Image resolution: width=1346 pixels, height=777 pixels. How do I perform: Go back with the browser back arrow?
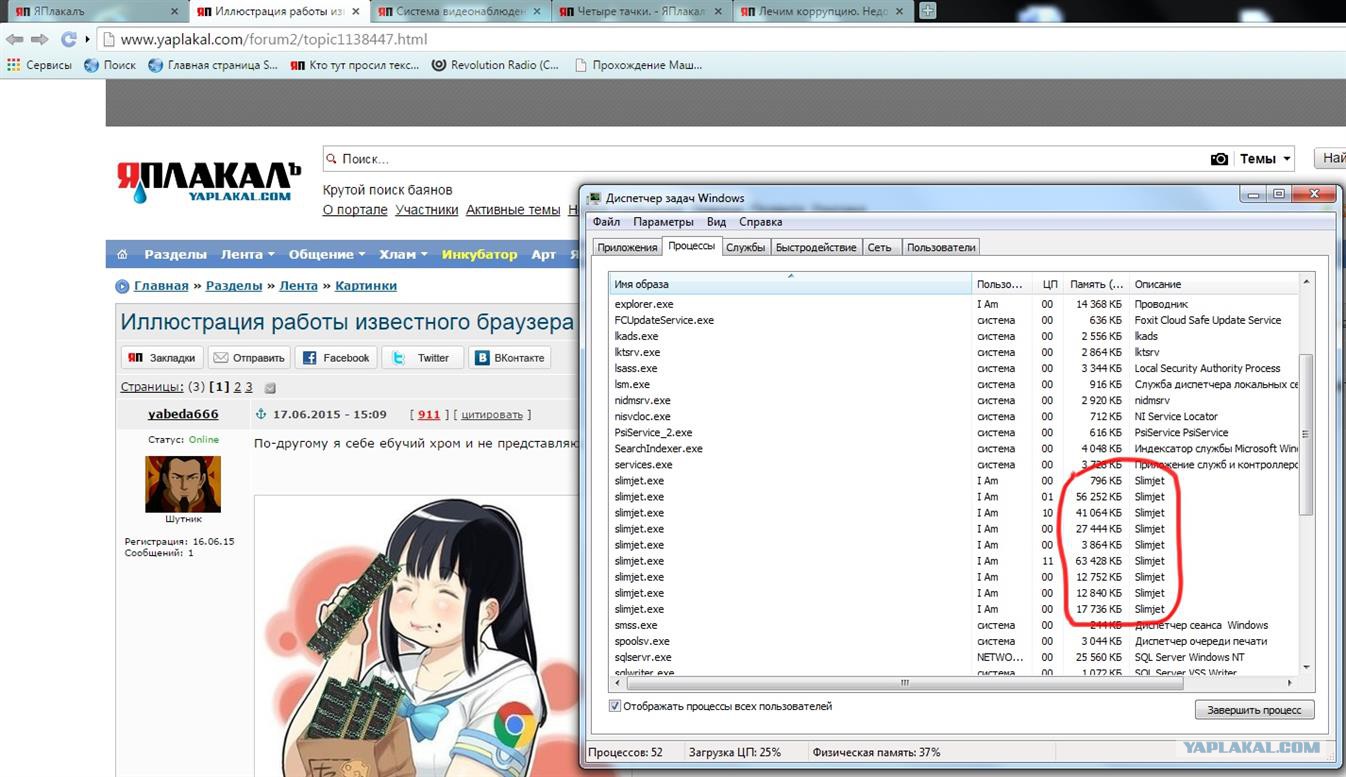[13, 39]
